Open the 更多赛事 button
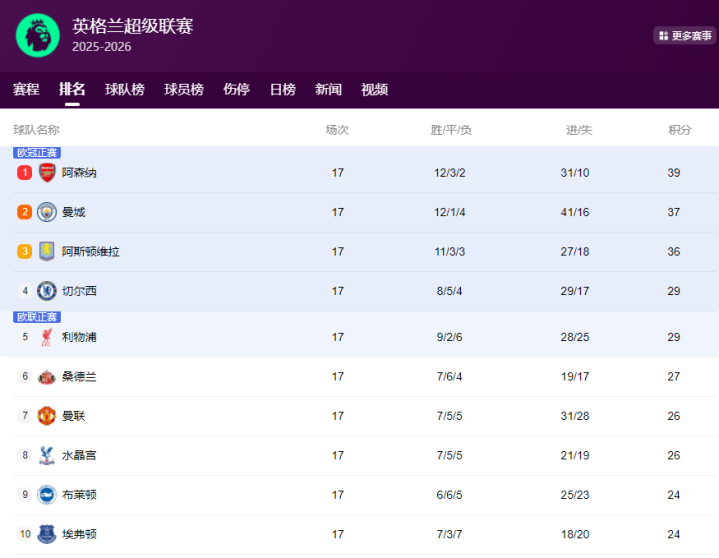 pyautogui.click(x=685, y=36)
